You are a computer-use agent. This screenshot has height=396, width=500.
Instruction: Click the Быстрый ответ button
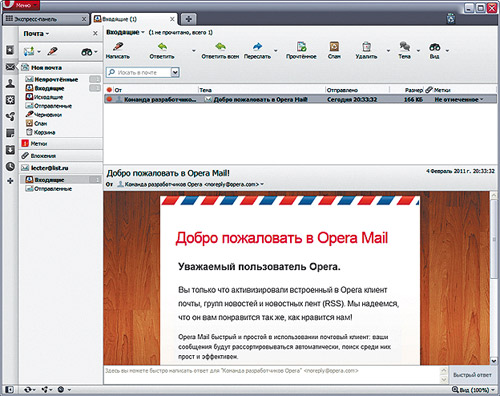(x=472, y=375)
